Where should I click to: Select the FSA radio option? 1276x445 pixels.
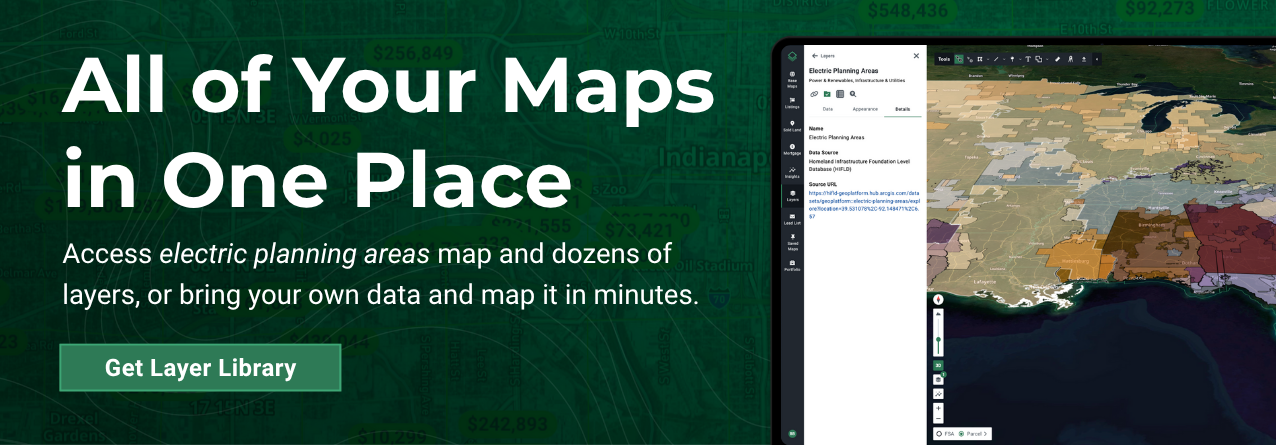(x=939, y=434)
